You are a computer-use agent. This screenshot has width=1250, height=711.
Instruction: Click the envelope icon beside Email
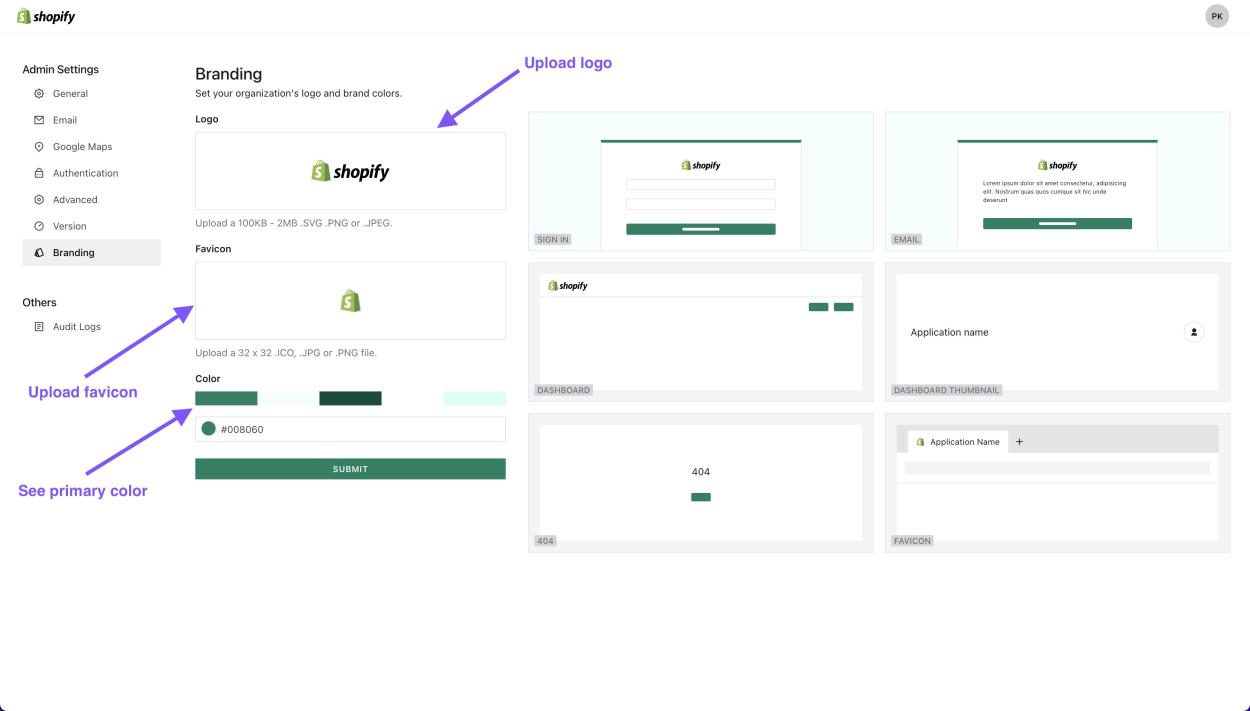pyautogui.click(x=39, y=120)
